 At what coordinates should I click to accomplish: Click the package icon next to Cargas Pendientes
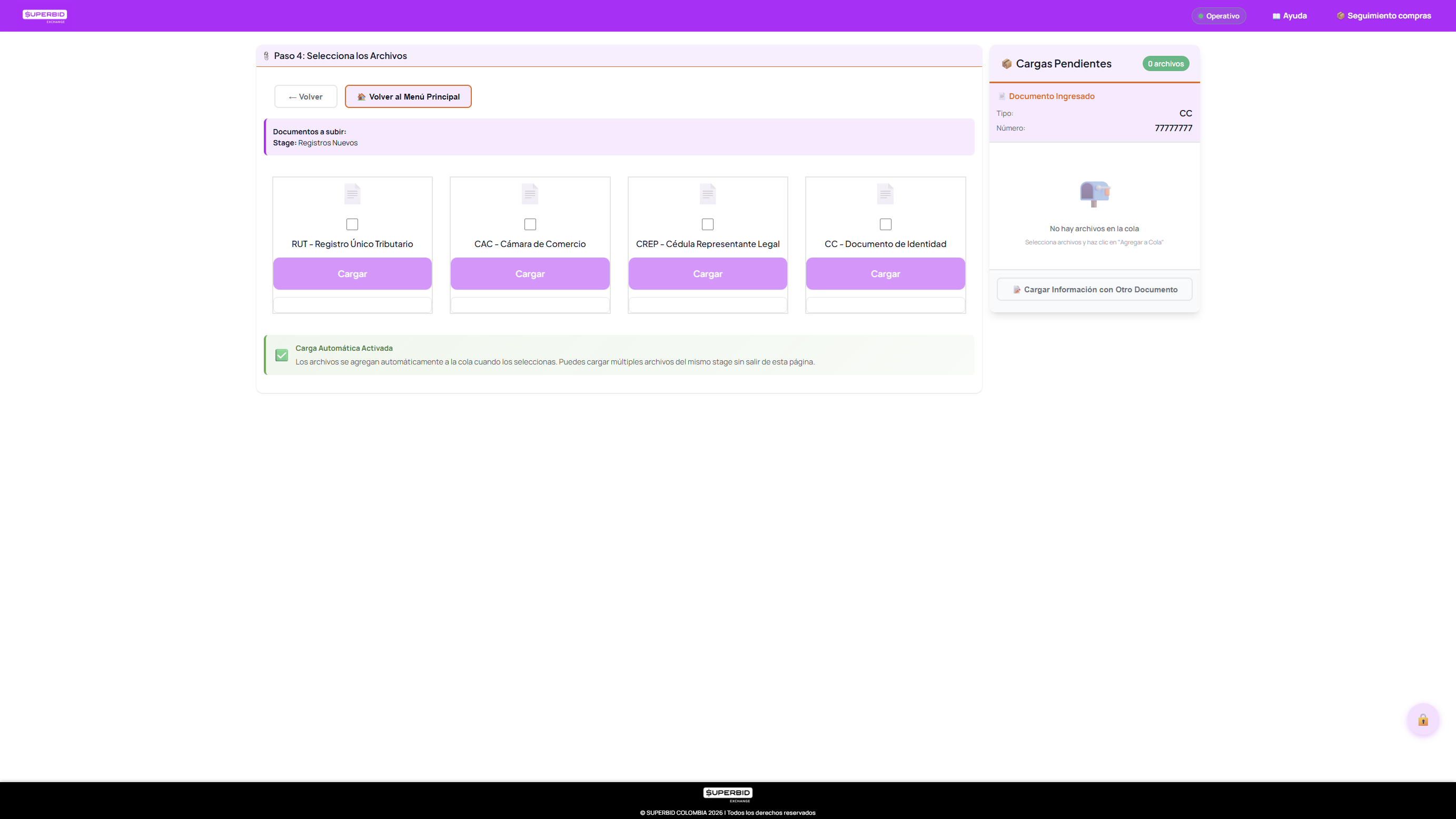tap(1007, 63)
